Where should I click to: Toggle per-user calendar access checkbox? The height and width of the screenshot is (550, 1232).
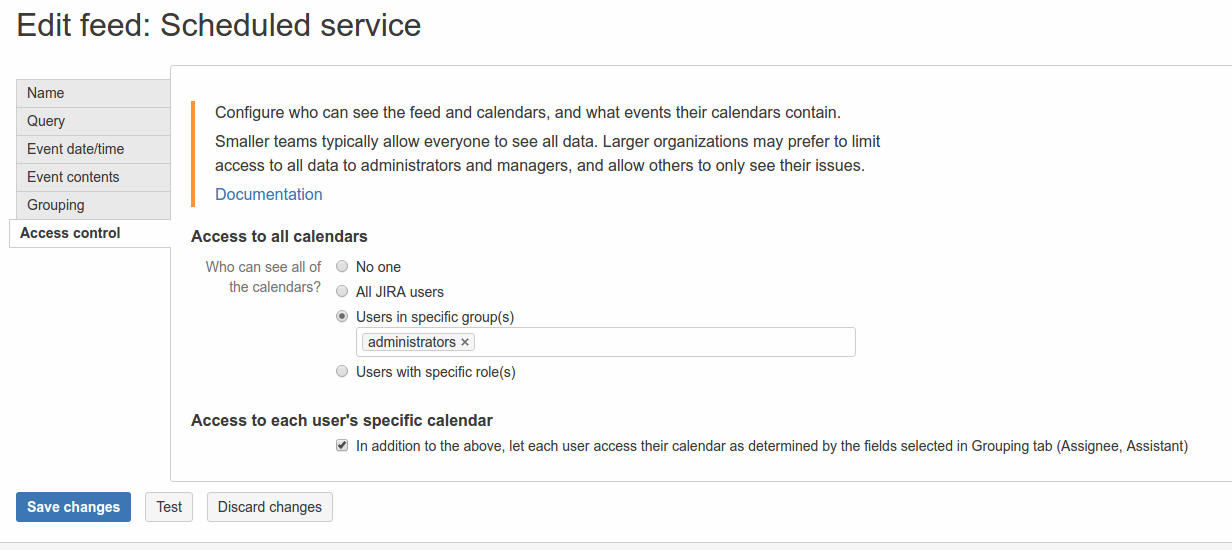(x=342, y=446)
